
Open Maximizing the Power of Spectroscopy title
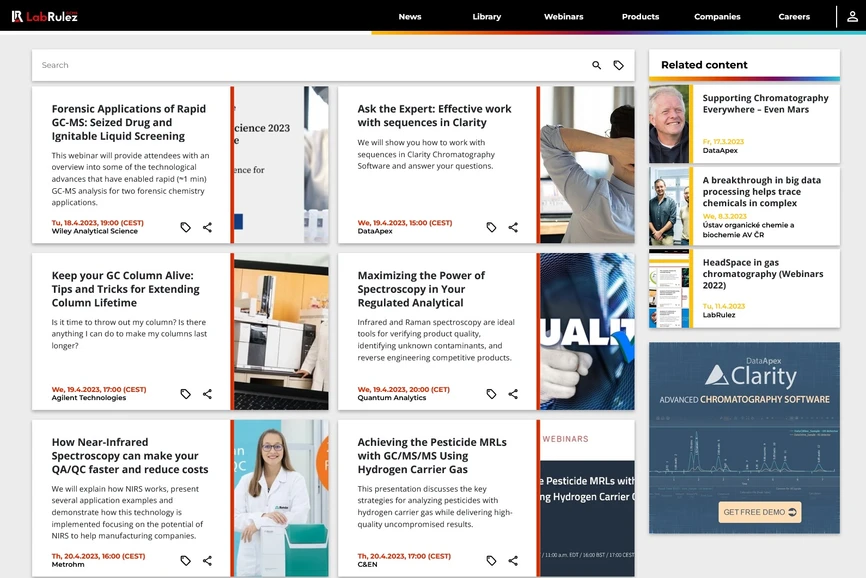coord(421,289)
